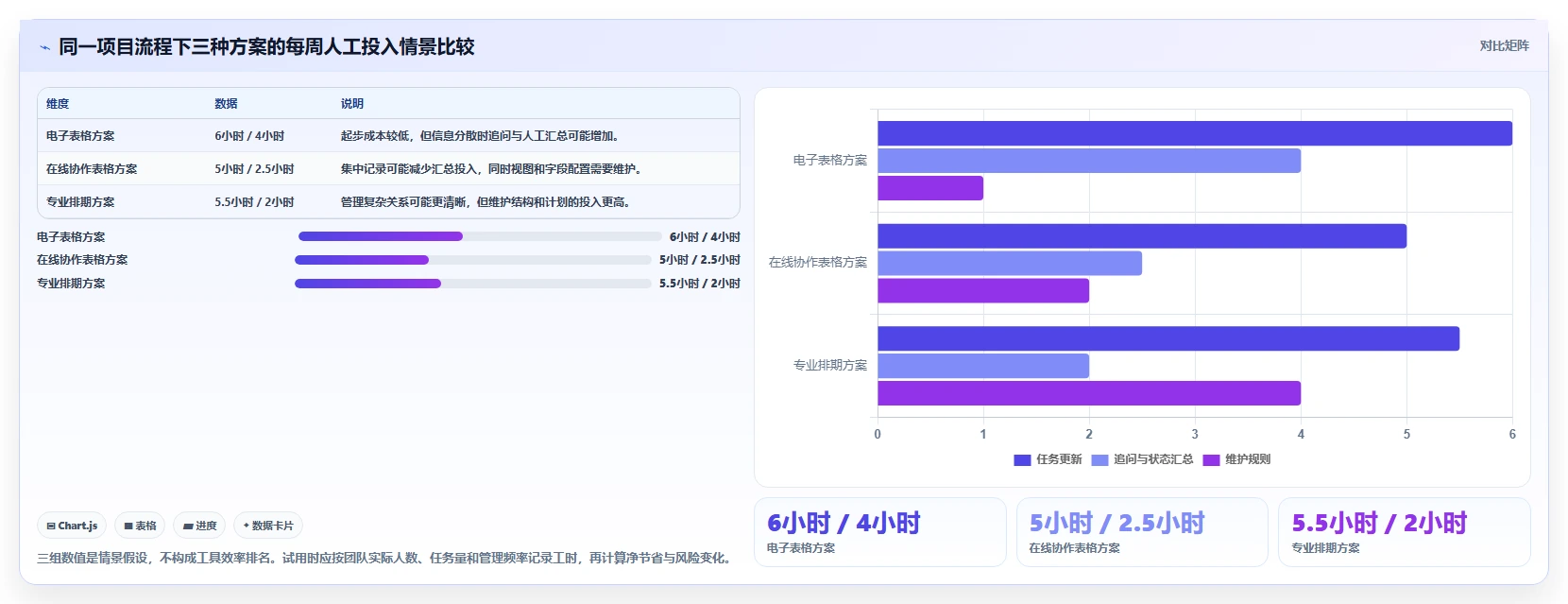This screenshot has width=1568, height=604.
Task: Open the 5.5小时 / 2小时 data card
Action: (x=1405, y=532)
